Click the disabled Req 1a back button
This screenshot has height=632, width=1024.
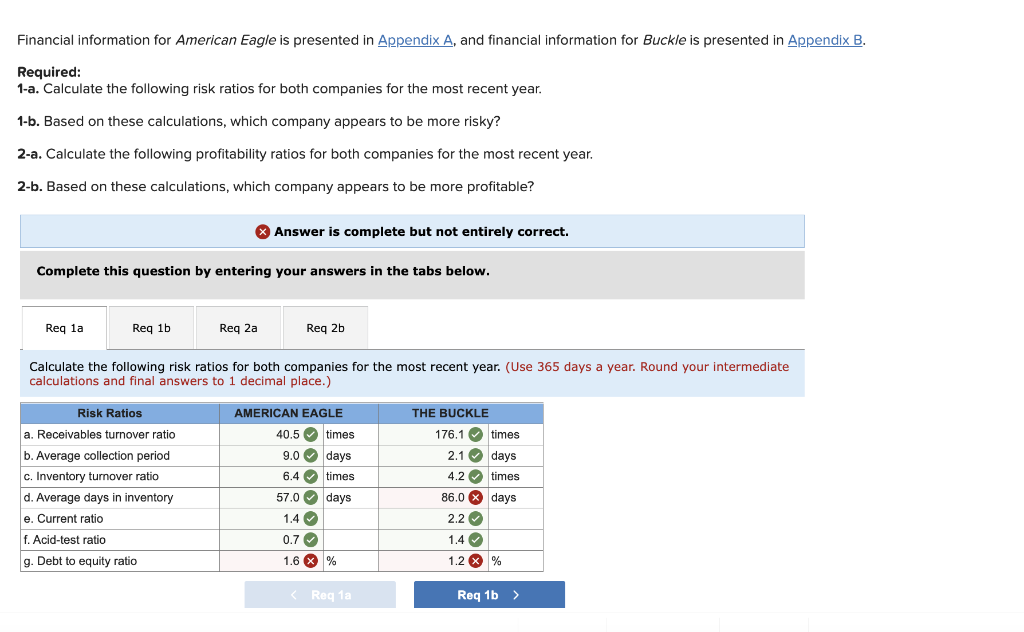(320, 595)
